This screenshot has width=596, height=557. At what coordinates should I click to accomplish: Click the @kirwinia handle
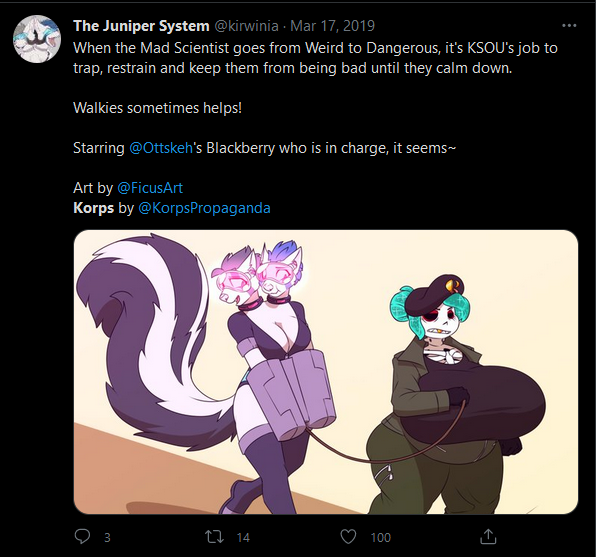246,26
